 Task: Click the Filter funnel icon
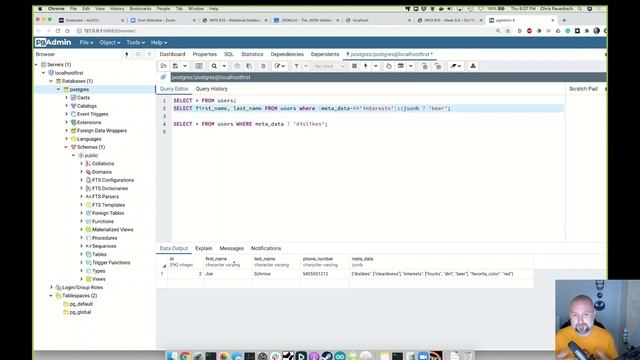pyautogui.click(x=296, y=66)
